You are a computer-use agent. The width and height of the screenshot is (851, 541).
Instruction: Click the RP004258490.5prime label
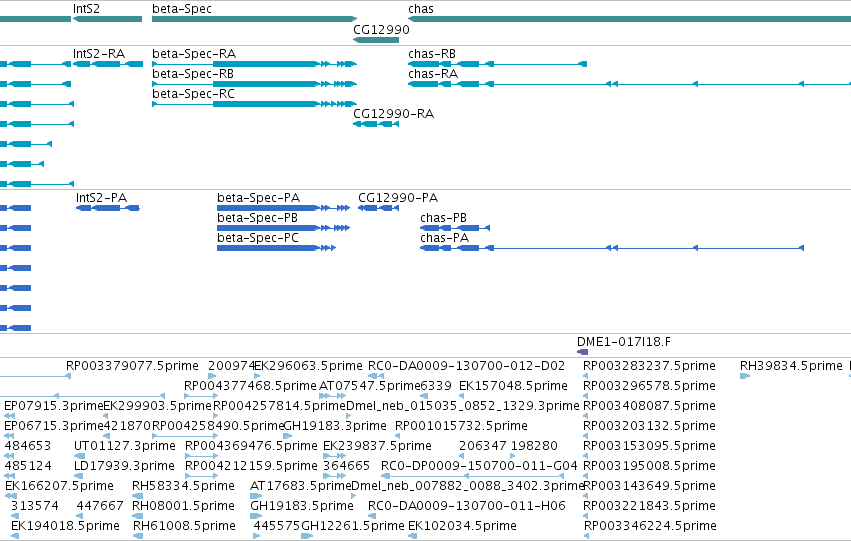coord(218,426)
